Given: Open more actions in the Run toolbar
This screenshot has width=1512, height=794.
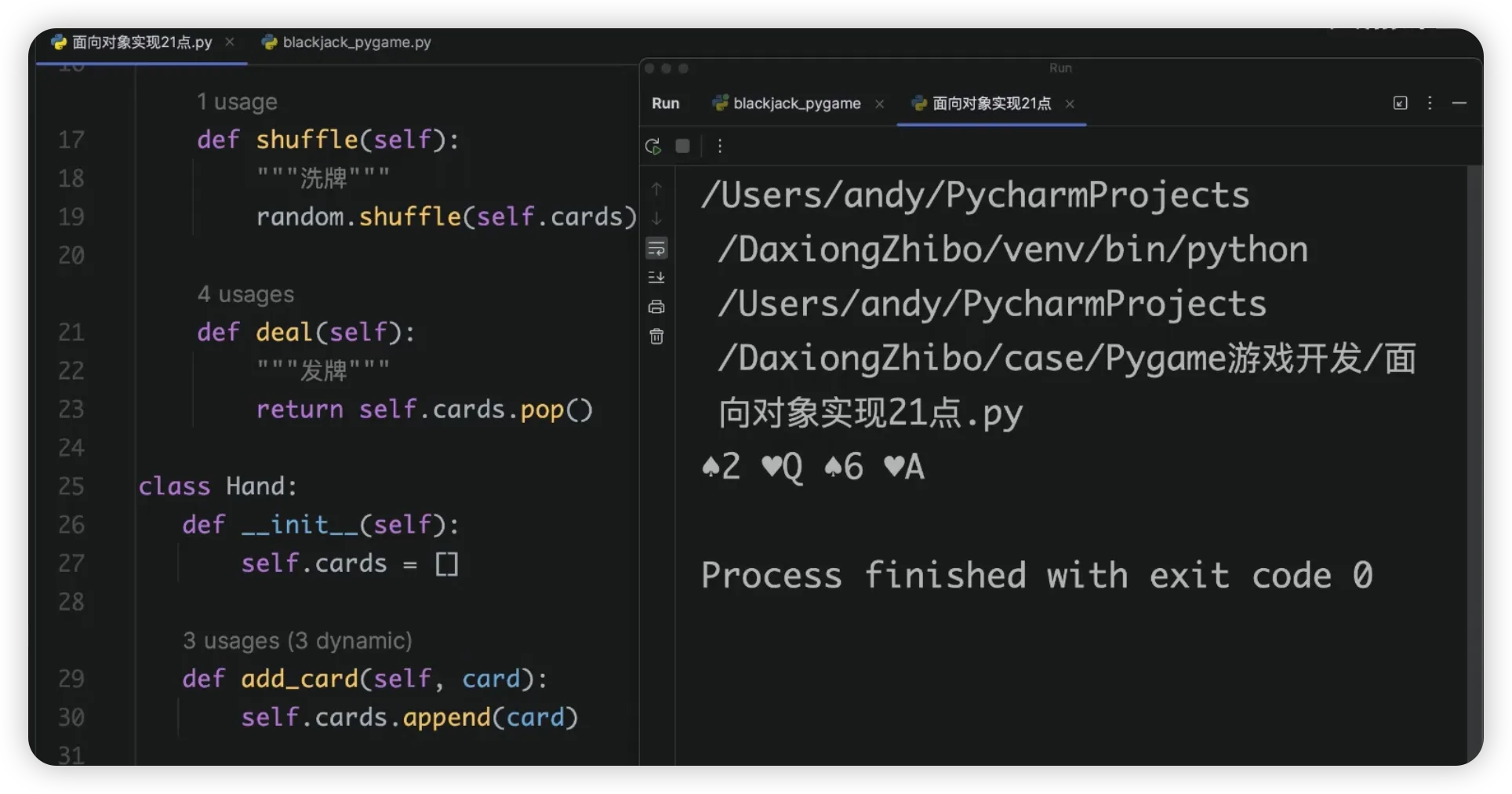Looking at the screenshot, I should 719,146.
